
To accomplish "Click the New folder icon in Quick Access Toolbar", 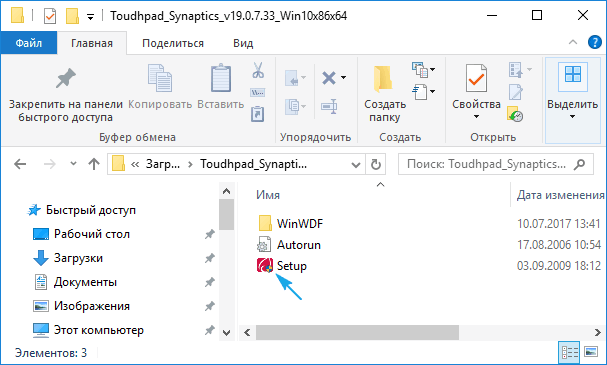I will 72,16.
